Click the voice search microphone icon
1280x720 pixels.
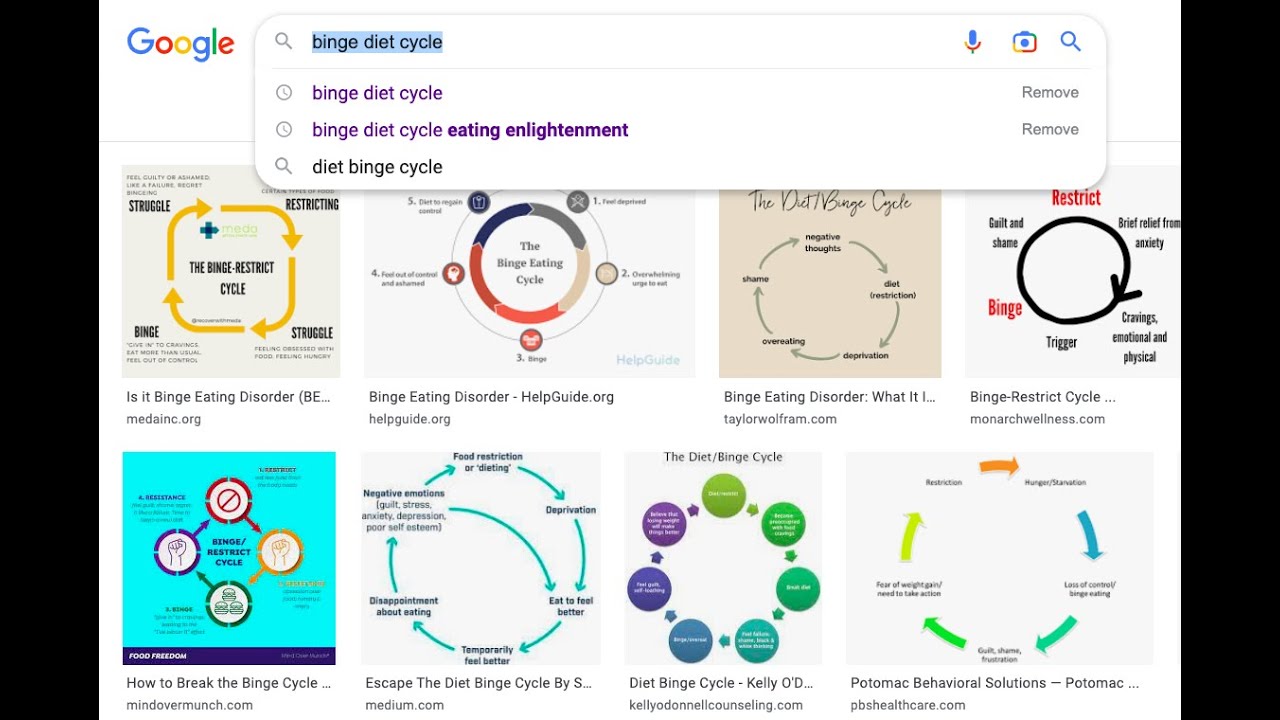coord(972,42)
